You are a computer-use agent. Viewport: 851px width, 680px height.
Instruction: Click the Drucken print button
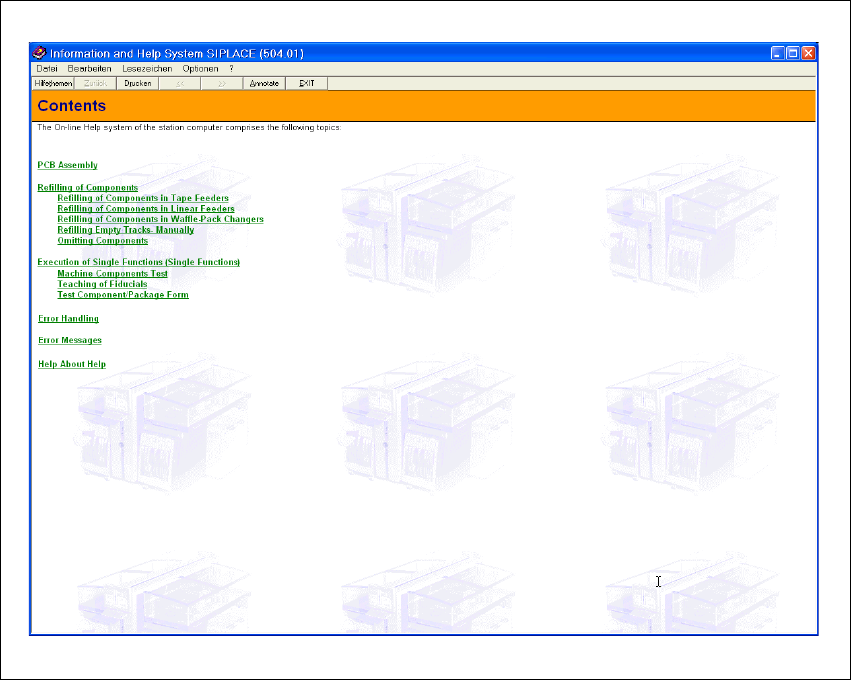(138, 83)
